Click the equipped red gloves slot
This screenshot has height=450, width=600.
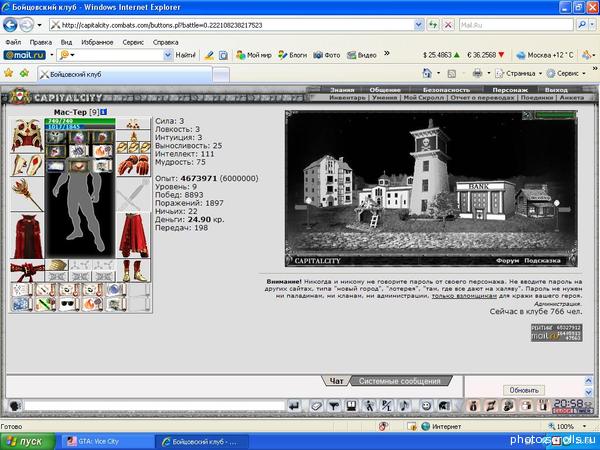pyautogui.click(x=133, y=165)
